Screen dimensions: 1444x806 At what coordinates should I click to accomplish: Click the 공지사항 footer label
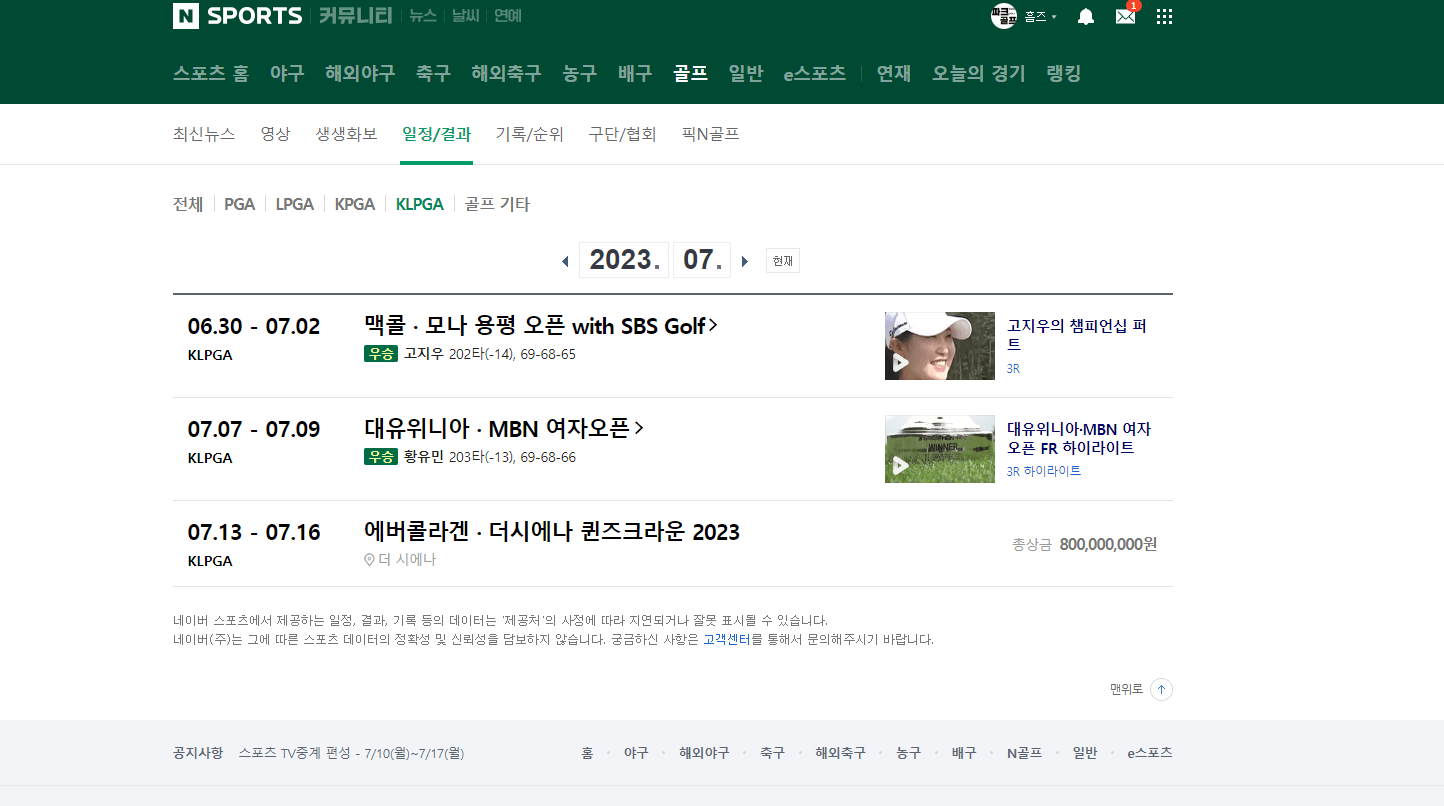(198, 753)
